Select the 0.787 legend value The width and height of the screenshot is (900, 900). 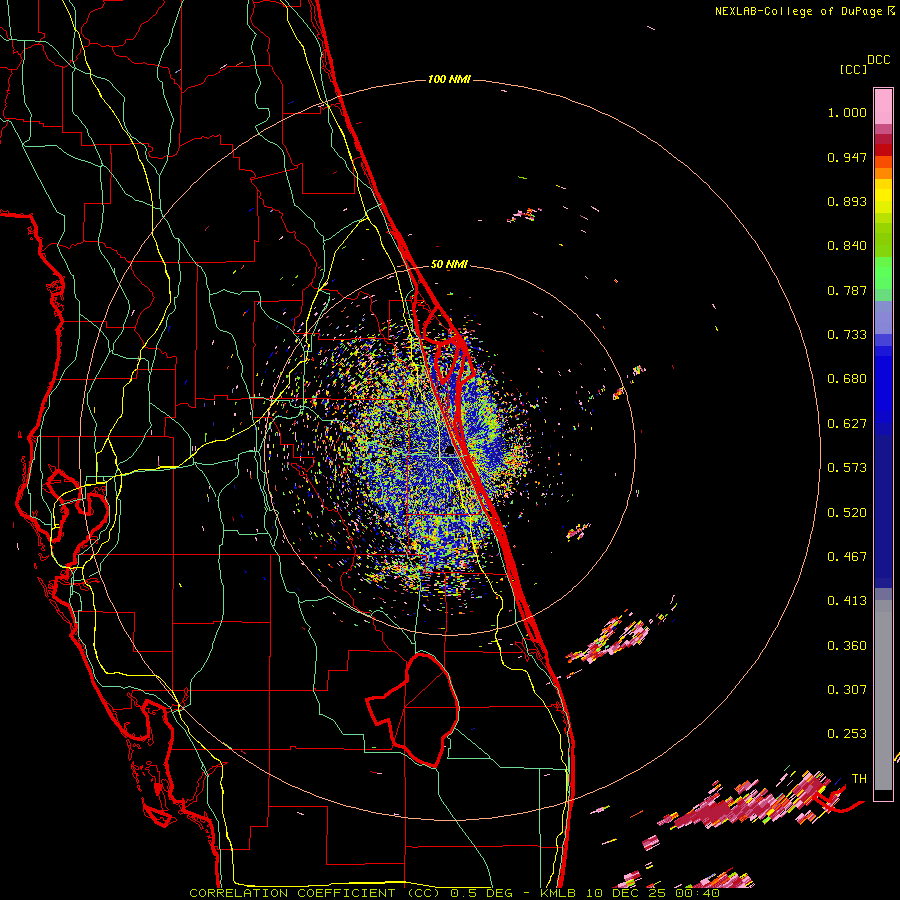847,290
